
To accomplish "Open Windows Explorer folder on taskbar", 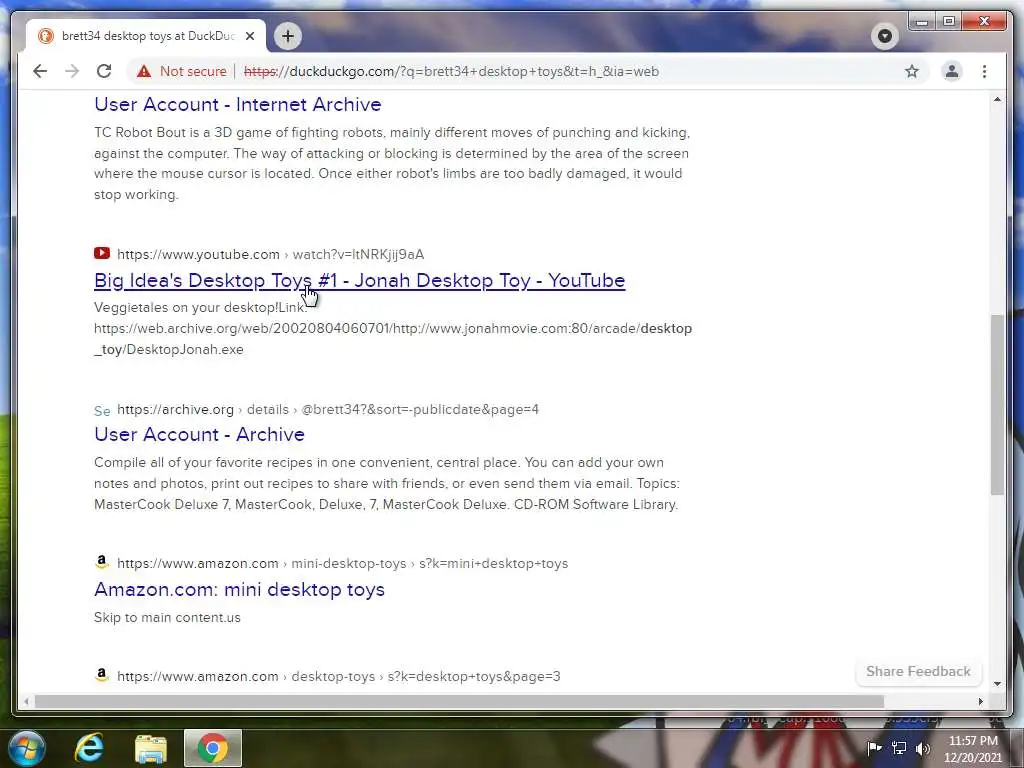I will (151, 748).
